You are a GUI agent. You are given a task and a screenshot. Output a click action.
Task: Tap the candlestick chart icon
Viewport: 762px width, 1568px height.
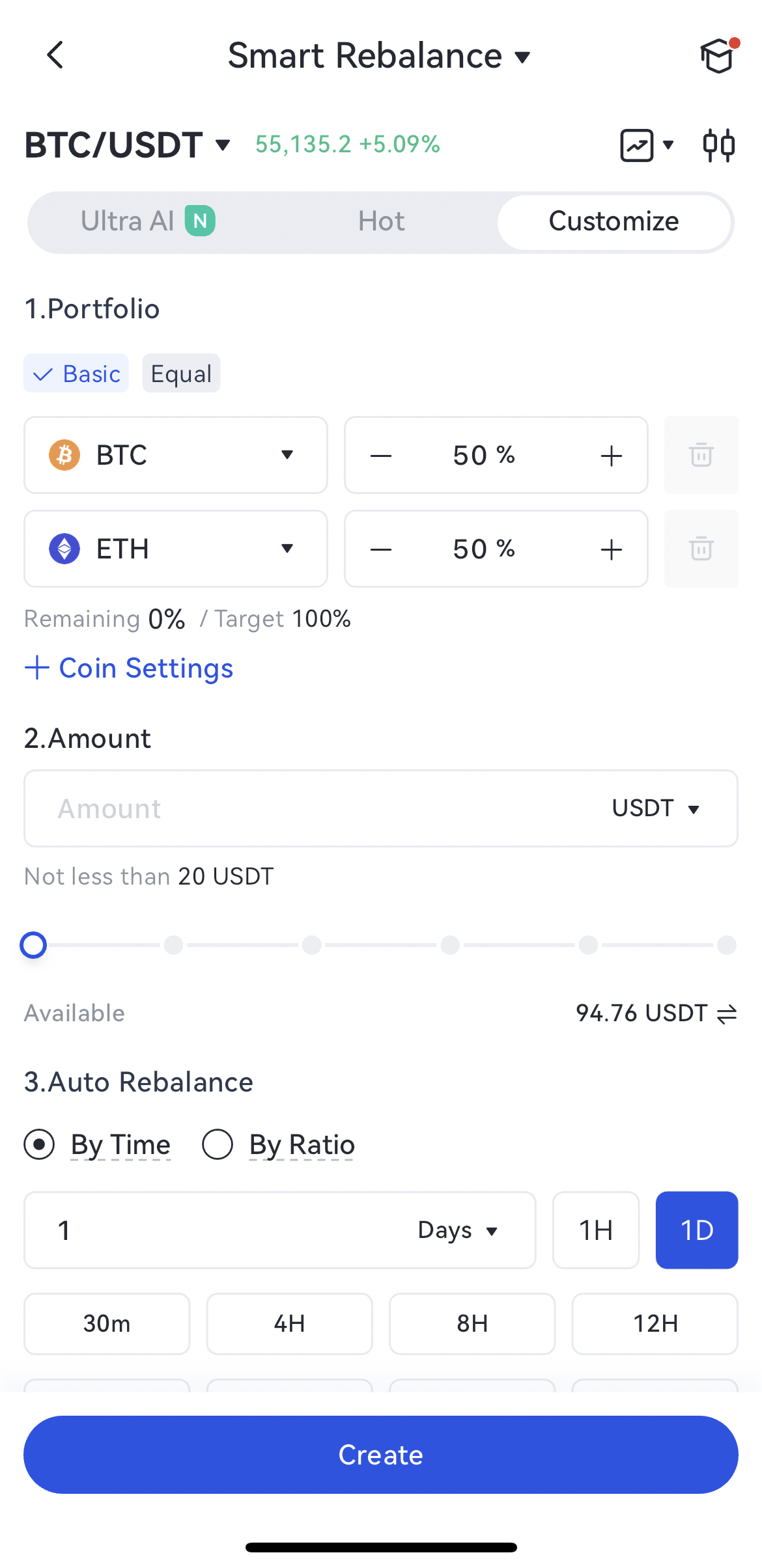point(718,144)
